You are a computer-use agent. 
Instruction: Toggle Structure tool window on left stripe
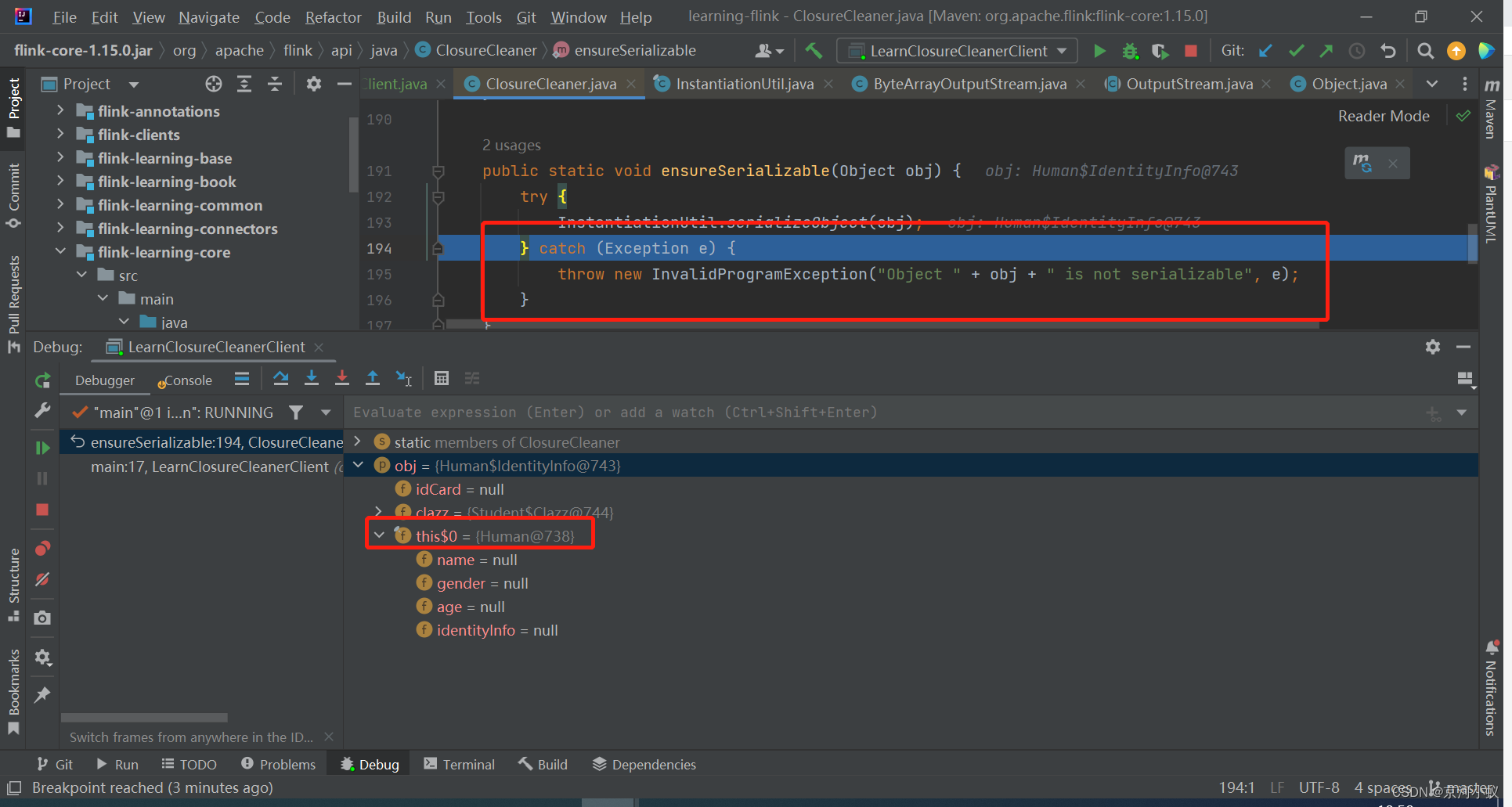[x=13, y=585]
